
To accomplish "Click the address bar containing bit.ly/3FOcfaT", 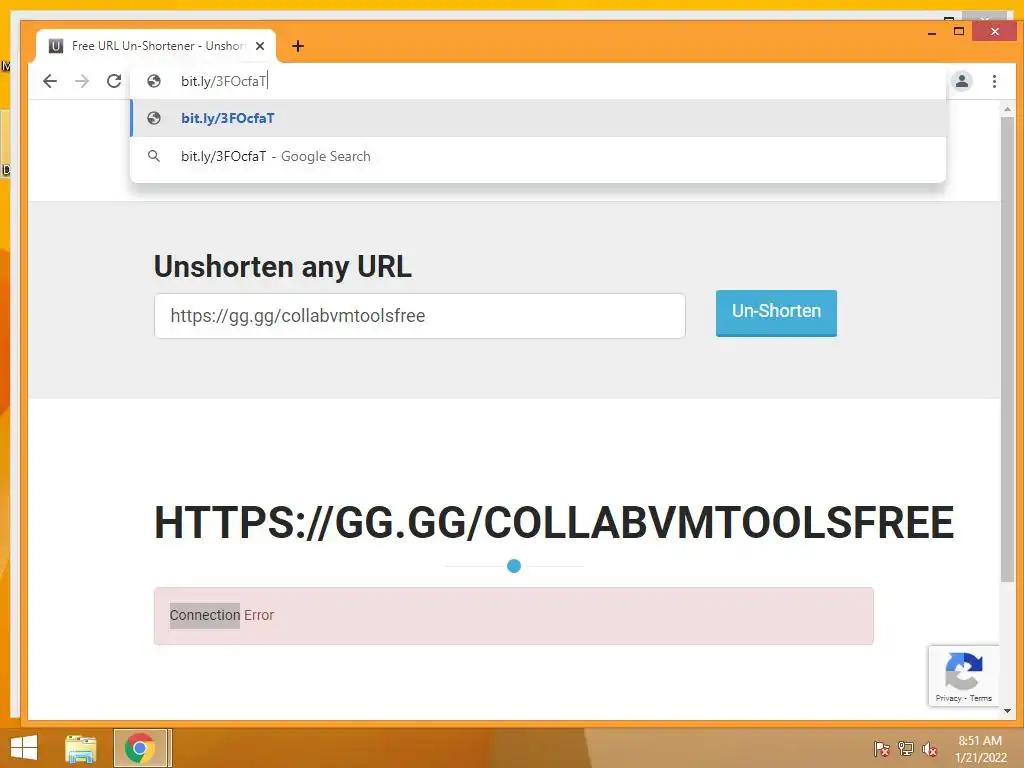I will click(538, 81).
